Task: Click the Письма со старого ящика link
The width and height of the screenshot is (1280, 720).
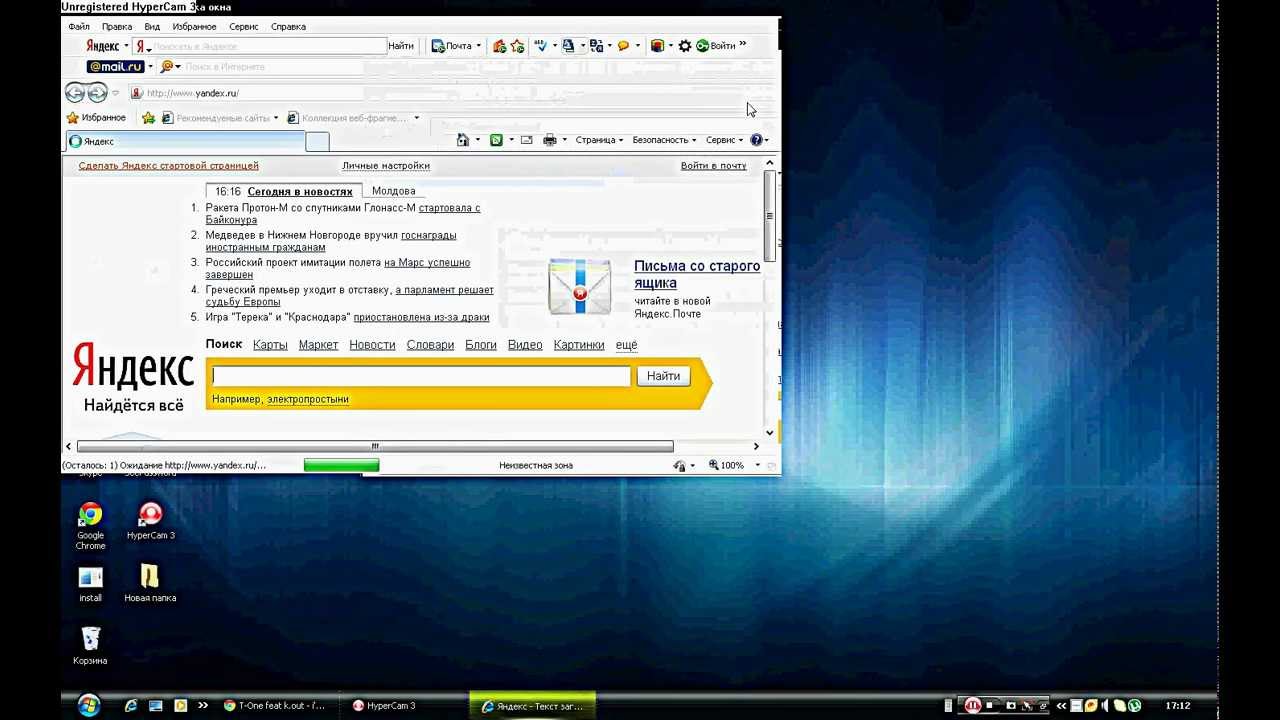Action: 697,274
